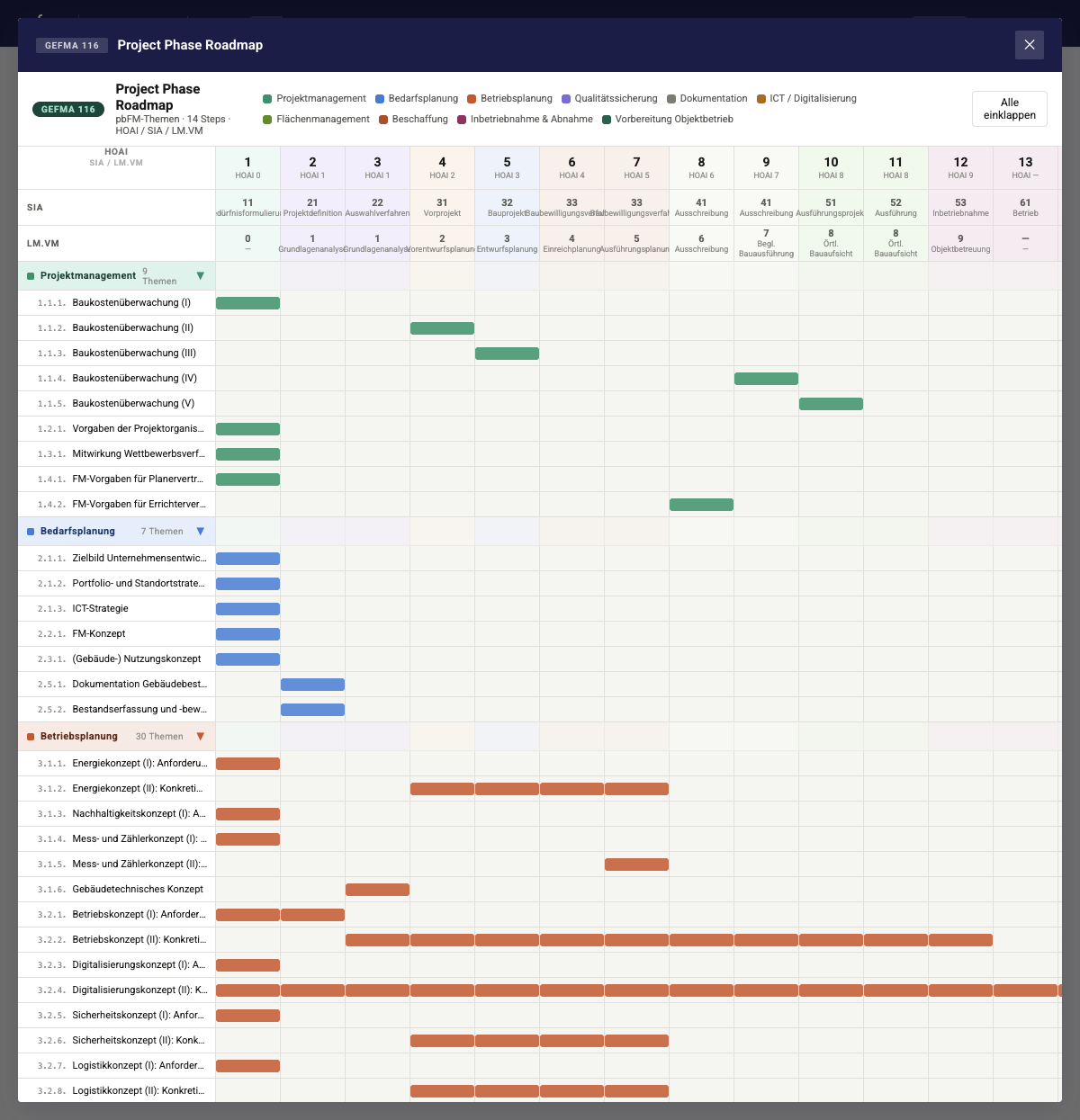Click Baukostenüberwachung (II) bar in step 4

pos(442,328)
